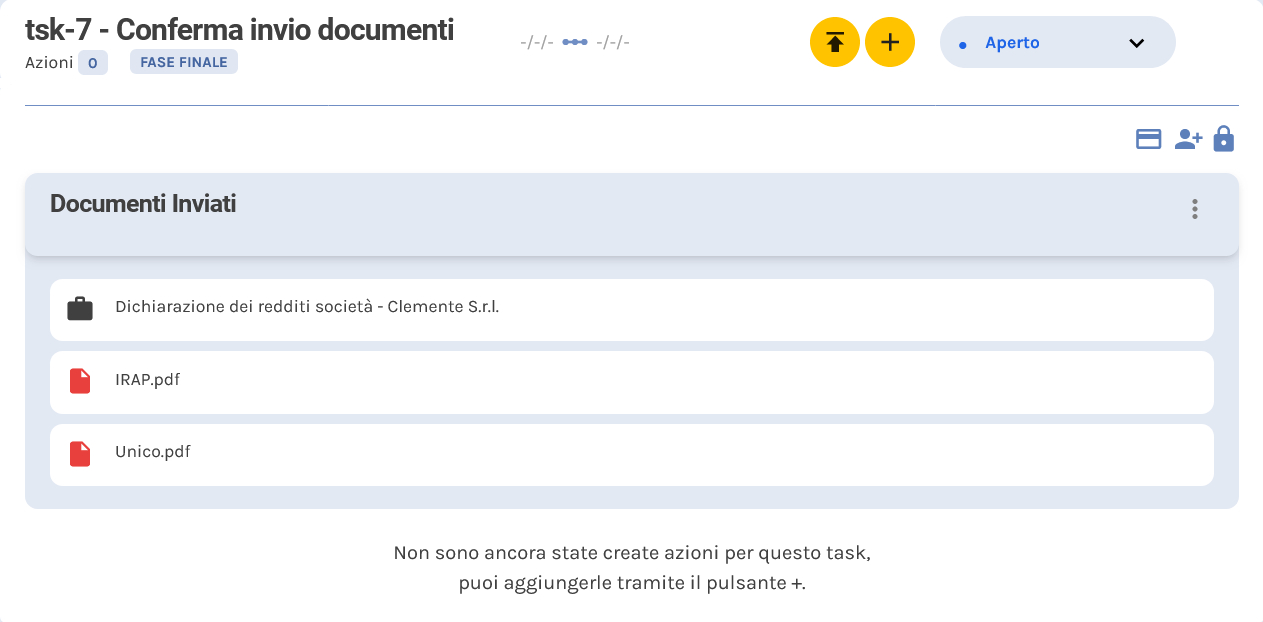1263x622 pixels.
Task: Click the three-dot progress indicator between the dates
Action: pos(574,42)
